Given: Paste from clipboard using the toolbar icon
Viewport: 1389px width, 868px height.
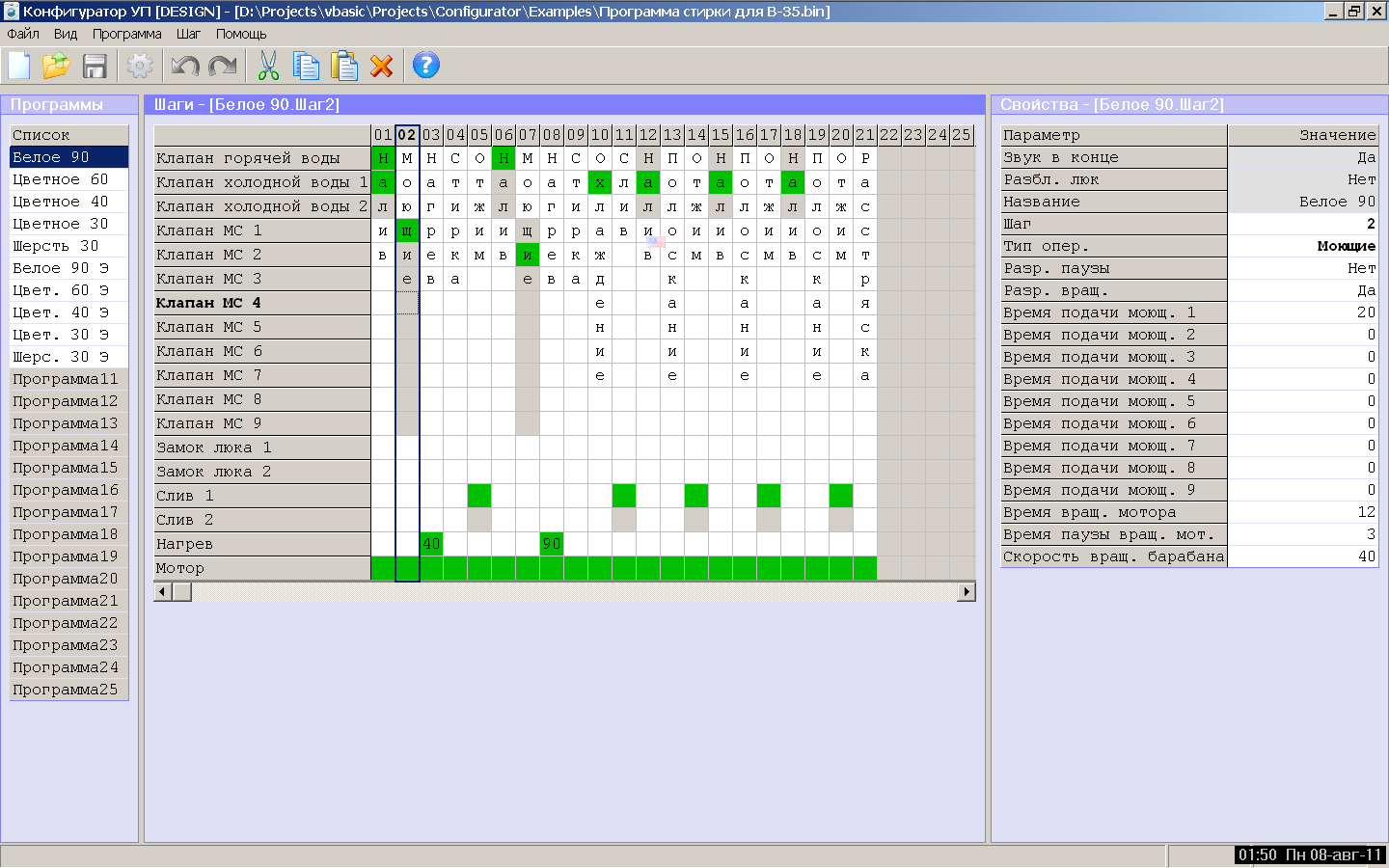Looking at the screenshot, I should 343,66.
